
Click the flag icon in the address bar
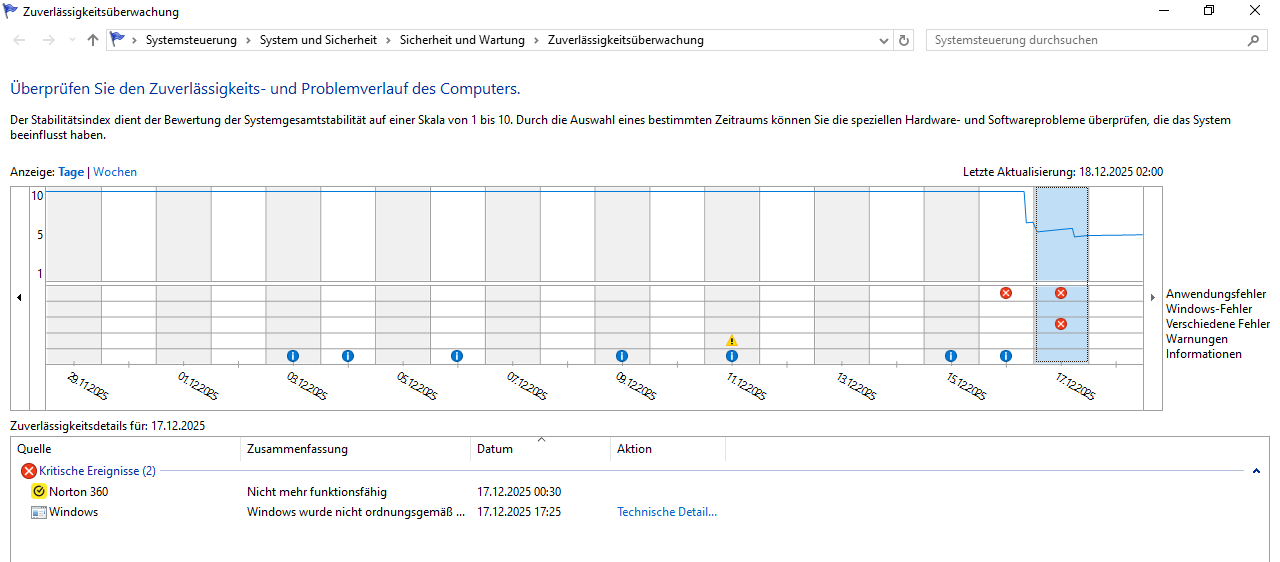click(118, 40)
